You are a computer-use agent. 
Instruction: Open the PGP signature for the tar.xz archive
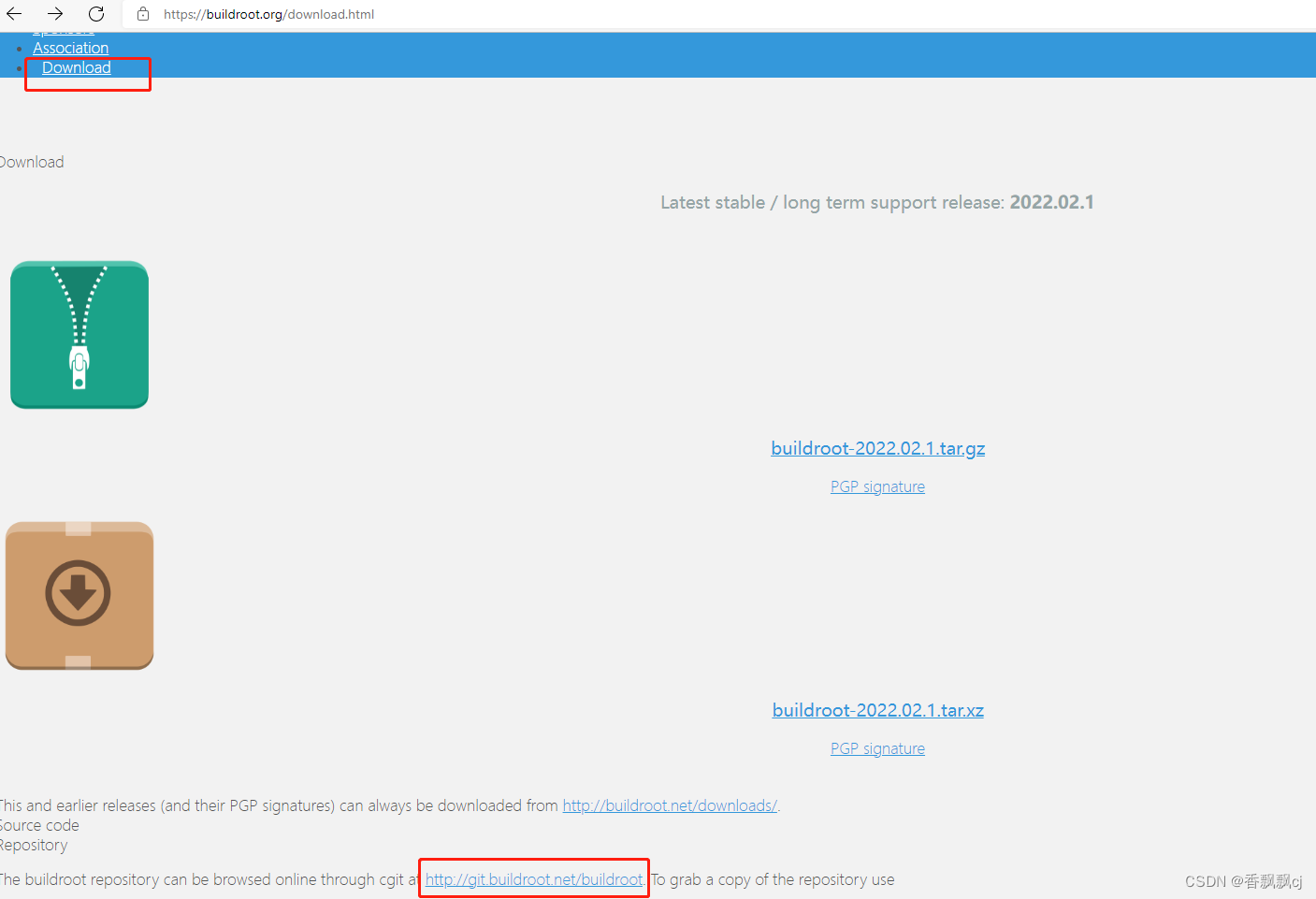click(x=877, y=747)
